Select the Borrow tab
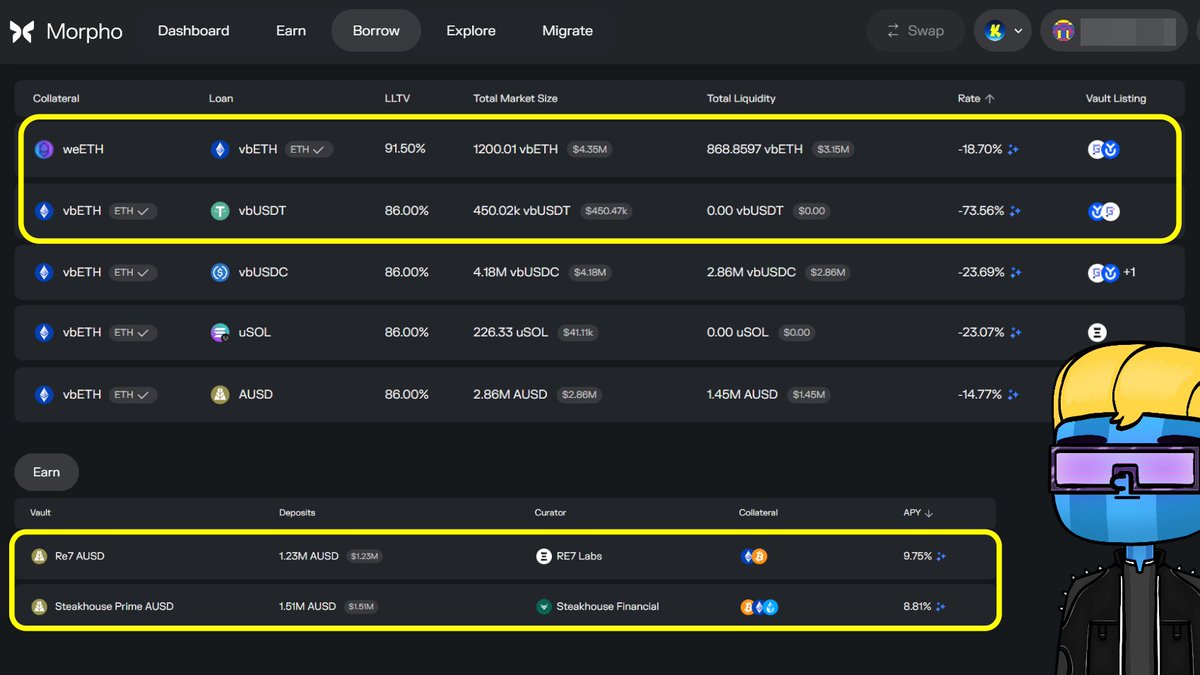The image size is (1200, 675). point(376,31)
